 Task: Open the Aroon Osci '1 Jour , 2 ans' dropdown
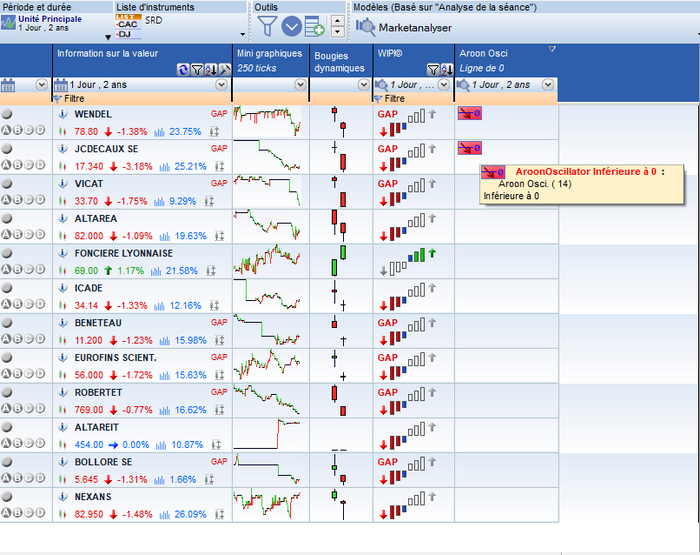click(548, 84)
